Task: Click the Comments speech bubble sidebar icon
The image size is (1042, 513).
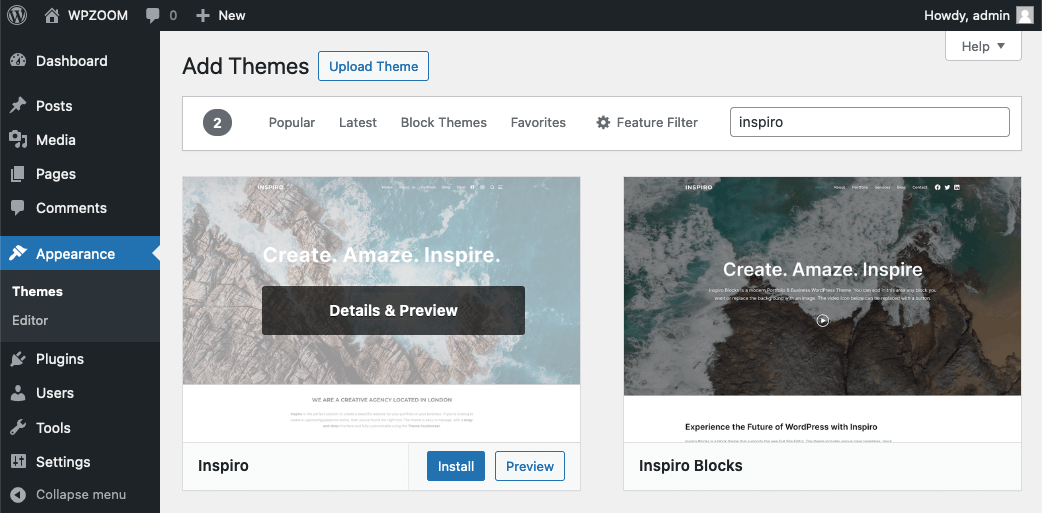Action: (18, 208)
